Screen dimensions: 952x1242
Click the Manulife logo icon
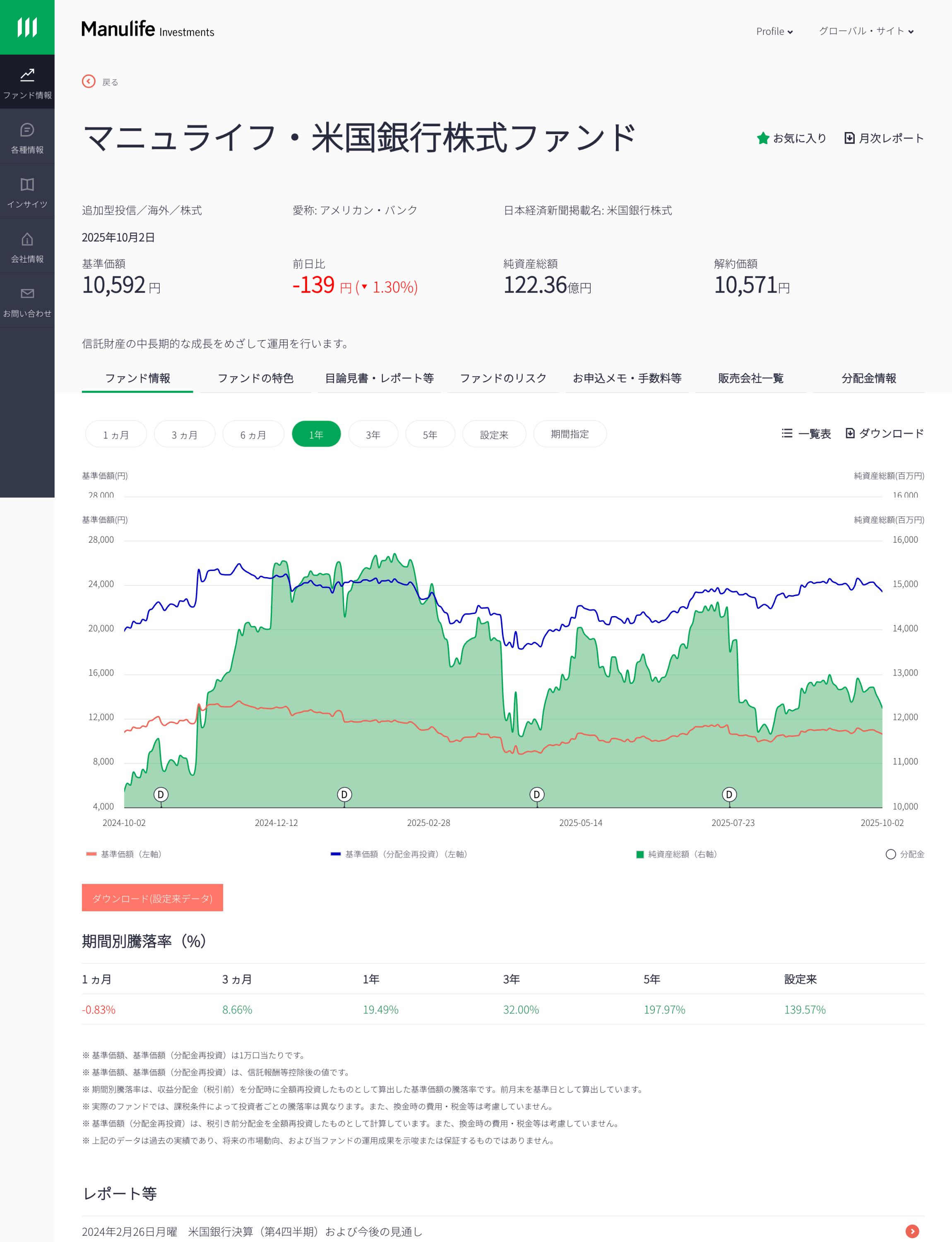pyautogui.click(x=27, y=26)
